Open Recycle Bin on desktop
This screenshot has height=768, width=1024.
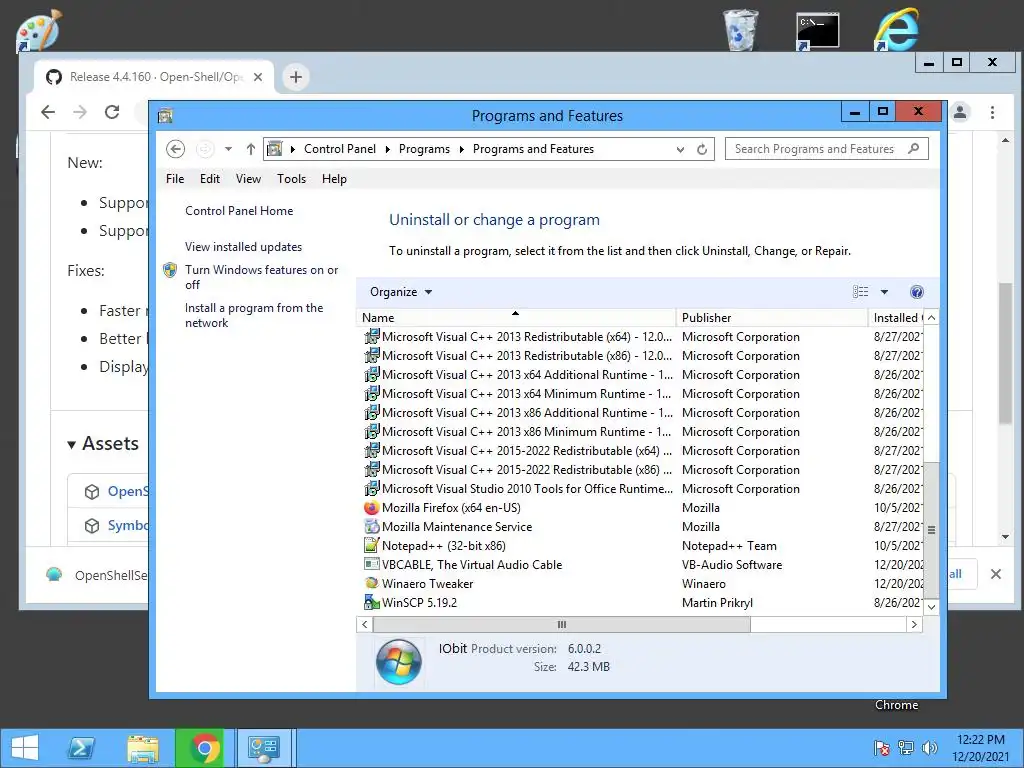[741, 30]
